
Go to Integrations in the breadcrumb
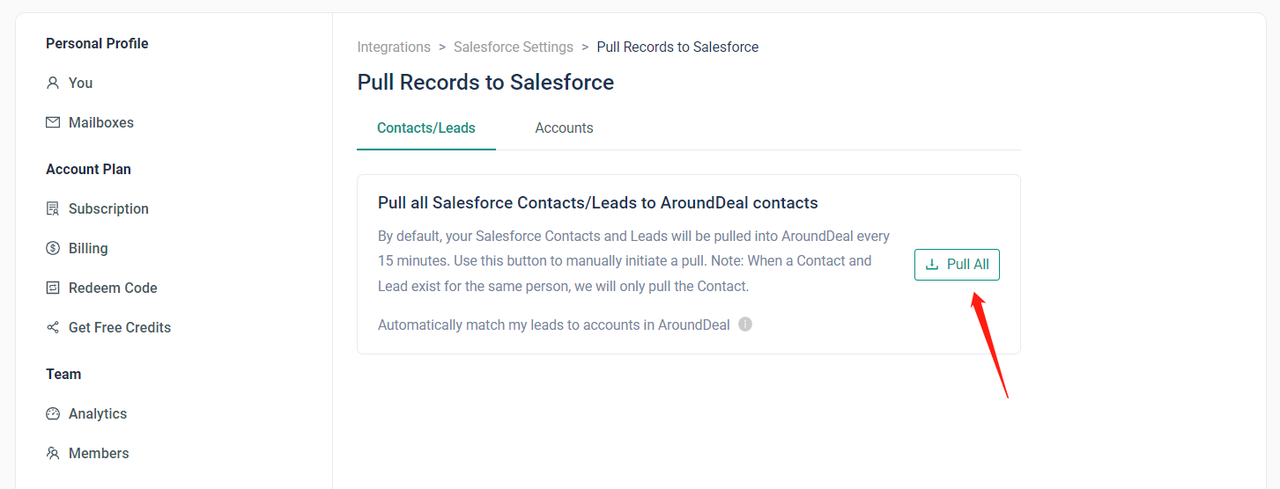394,47
